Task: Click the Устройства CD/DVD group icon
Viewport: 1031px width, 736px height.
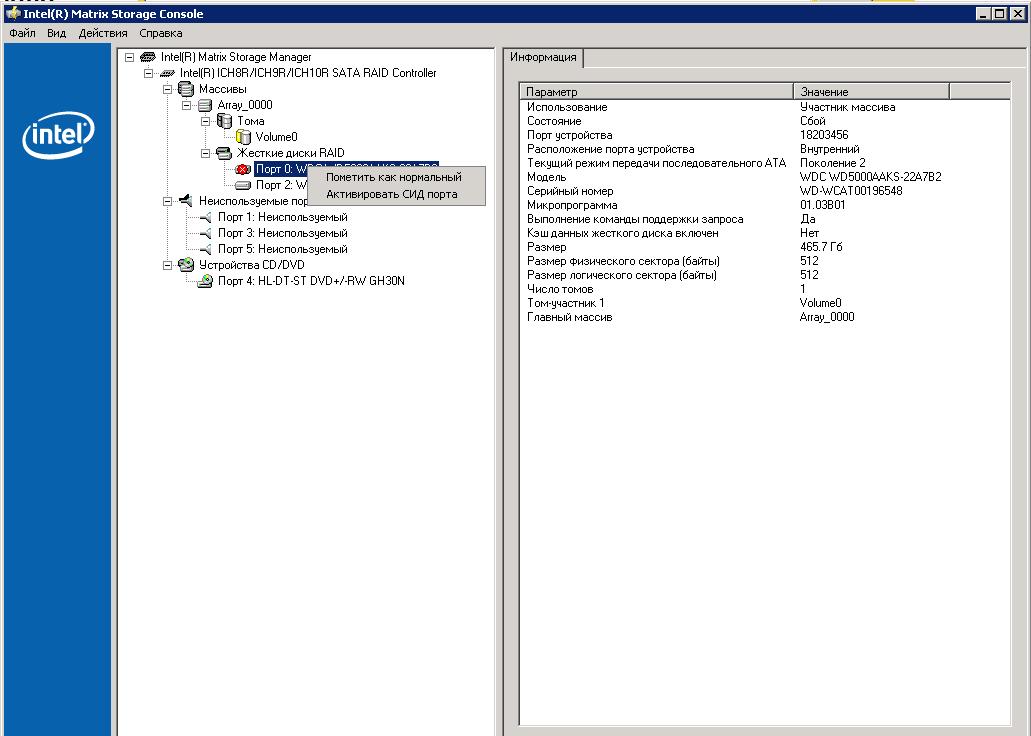Action: 186,264
